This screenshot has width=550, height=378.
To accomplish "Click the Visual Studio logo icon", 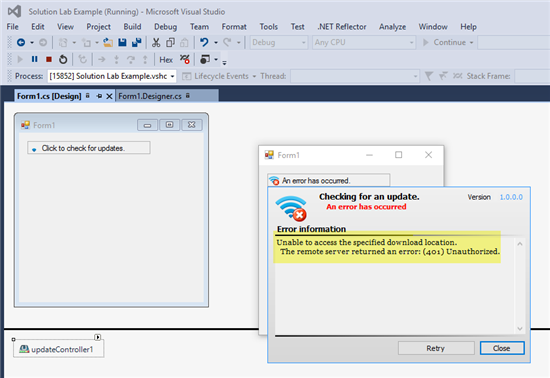I will point(14,12).
